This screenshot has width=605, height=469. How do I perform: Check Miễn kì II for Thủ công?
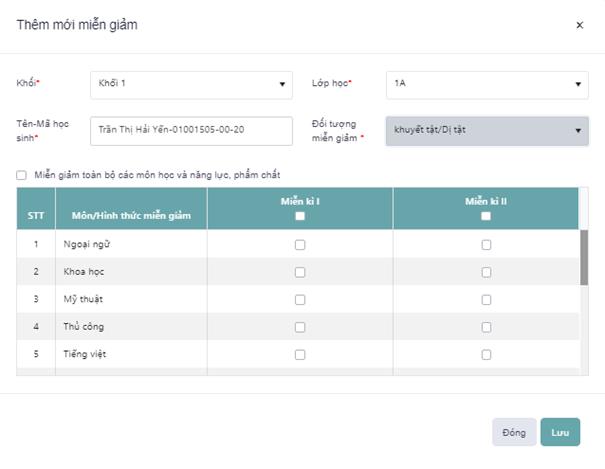pyautogui.click(x=486, y=327)
